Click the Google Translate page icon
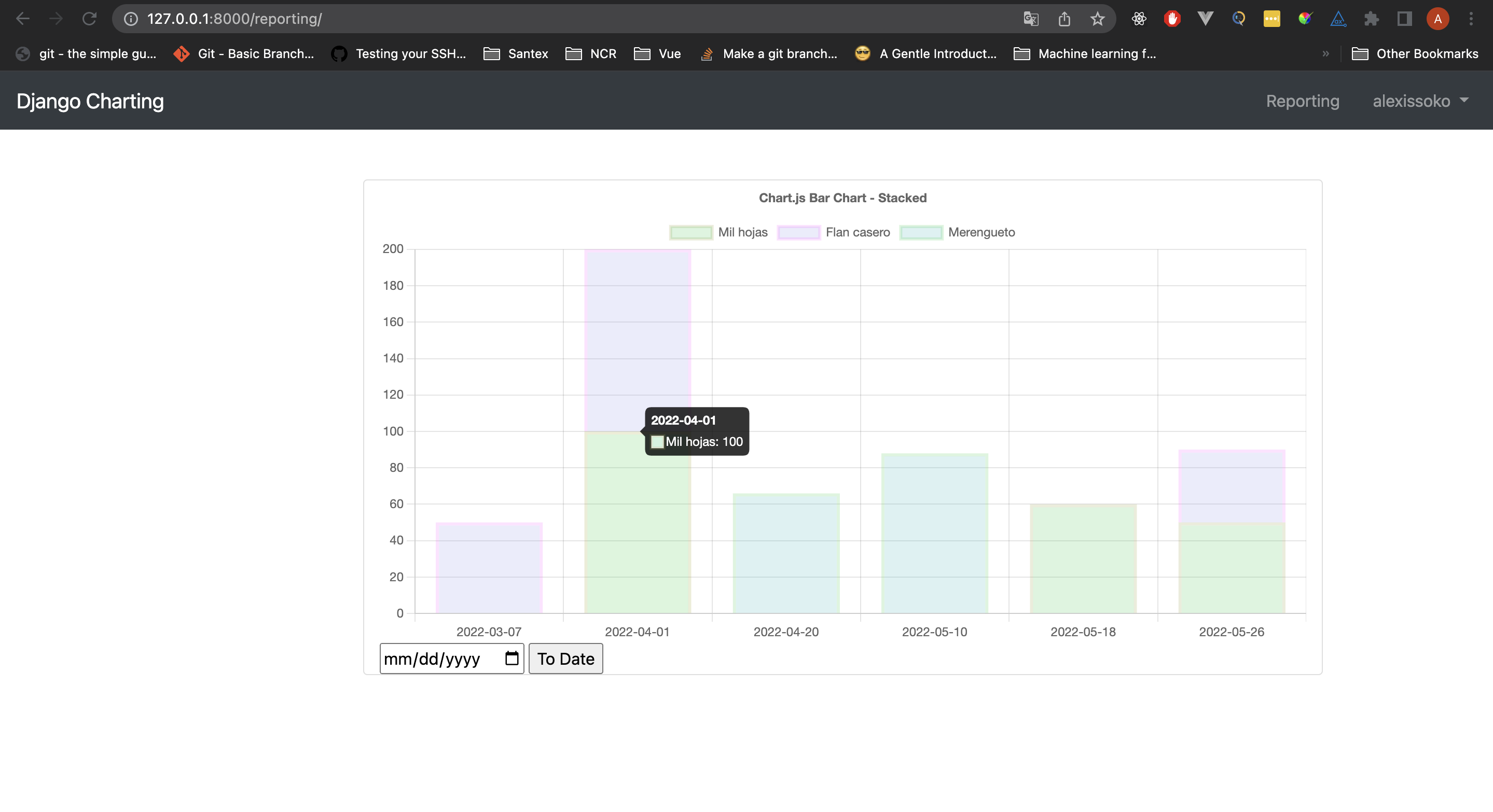The width and height of the screenshot is (1493, 812). [1031, 18]
